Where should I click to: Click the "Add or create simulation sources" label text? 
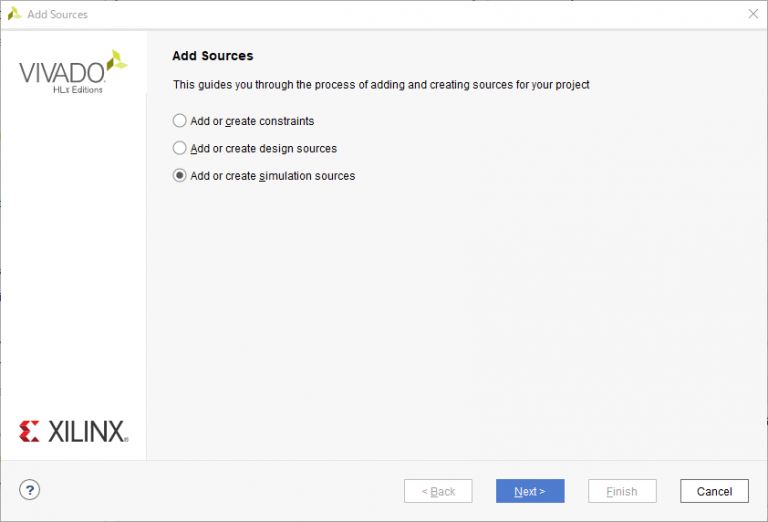point(272,176)
